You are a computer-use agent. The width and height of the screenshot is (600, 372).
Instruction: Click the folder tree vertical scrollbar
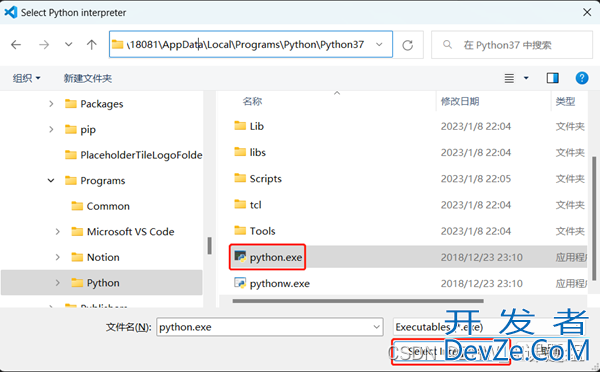[x=209, y=246]
